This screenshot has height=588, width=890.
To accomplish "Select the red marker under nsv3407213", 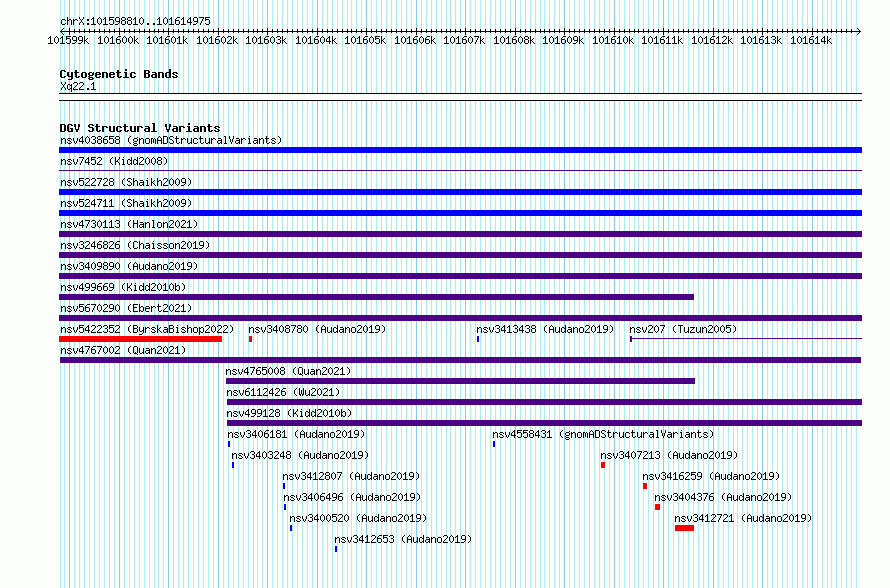I will (x=603, y=465).
